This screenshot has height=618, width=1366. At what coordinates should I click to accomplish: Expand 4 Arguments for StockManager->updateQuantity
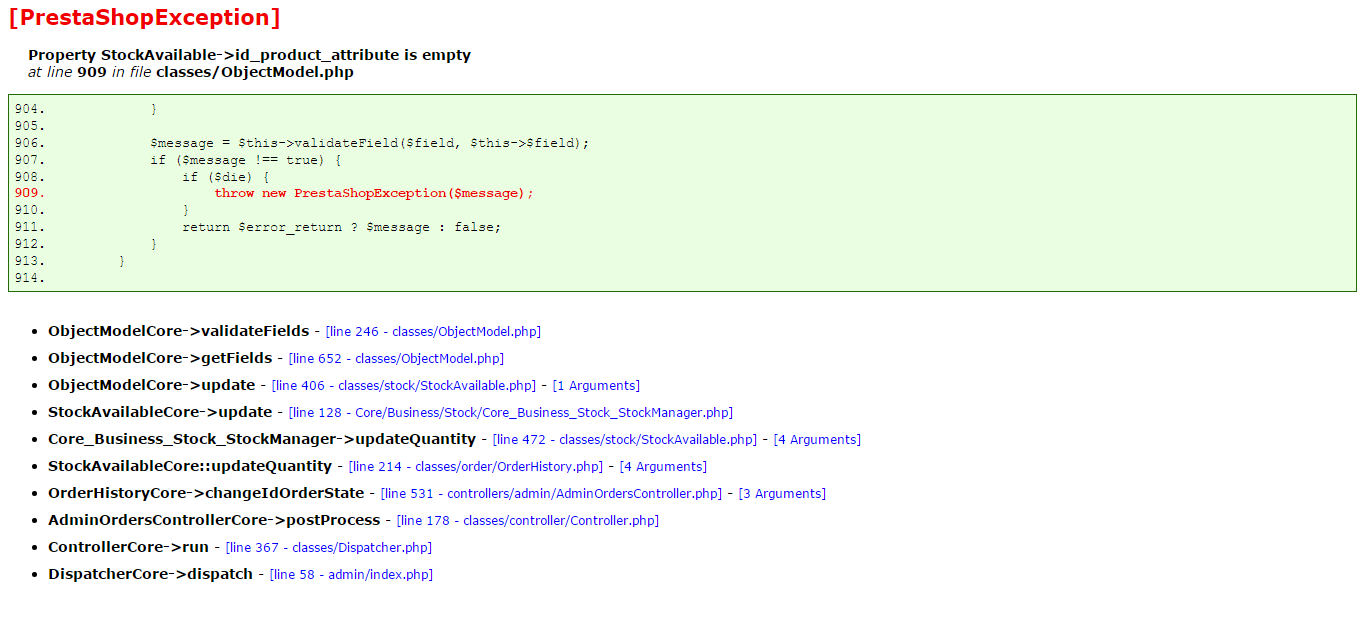coord(817,439)
